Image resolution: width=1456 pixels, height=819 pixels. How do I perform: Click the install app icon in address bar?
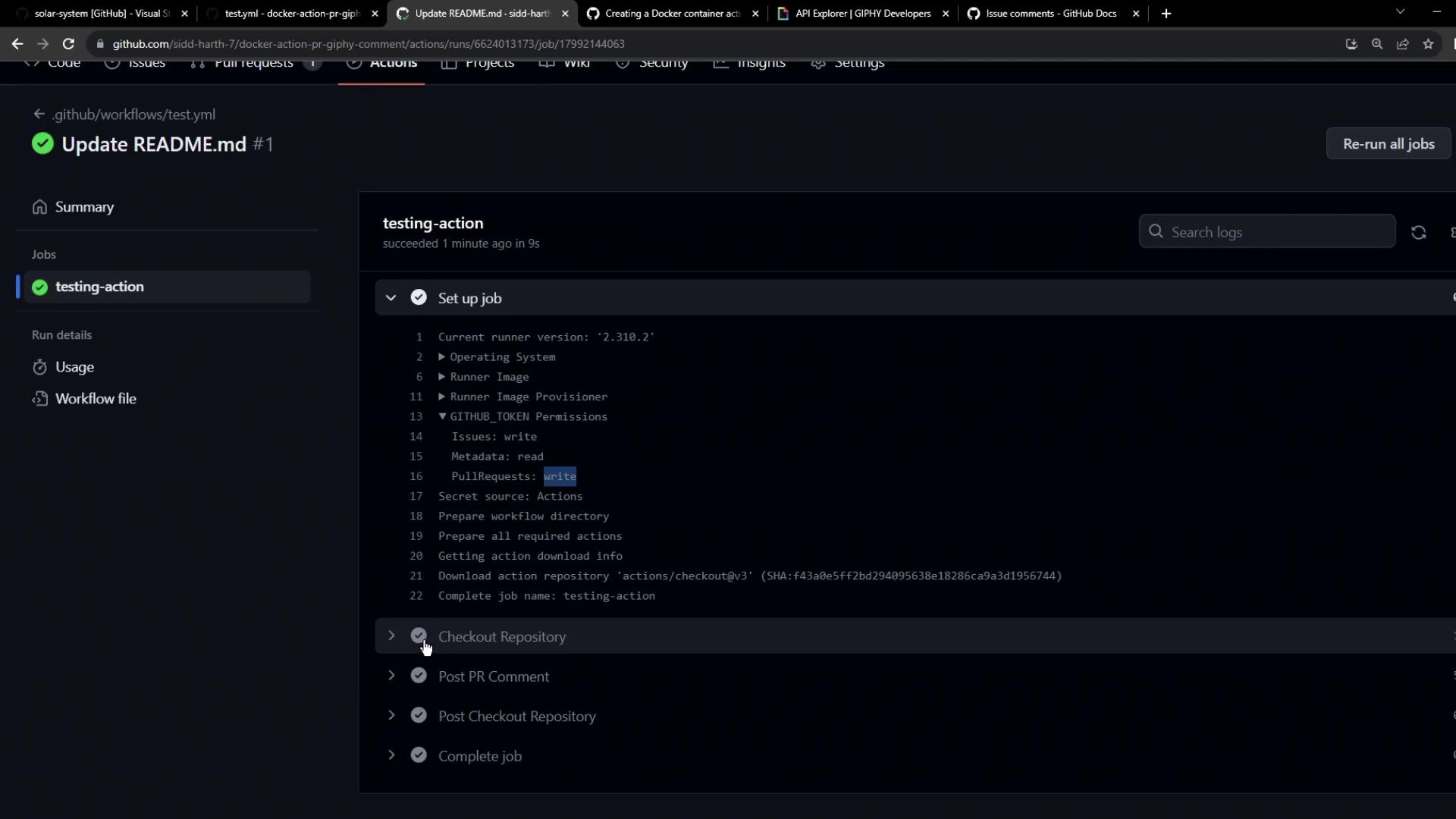(x=1351, y=44)
